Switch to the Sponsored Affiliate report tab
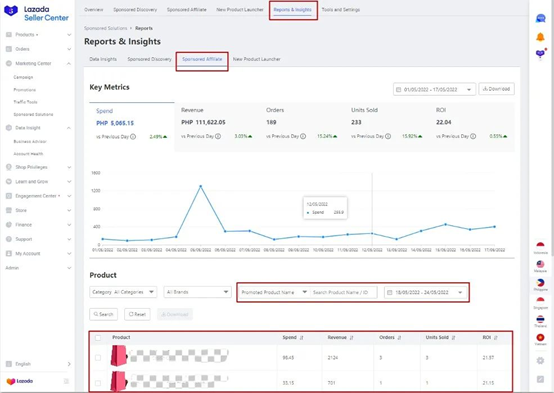This screenshot has width=554, height=393. pos(202,59)
